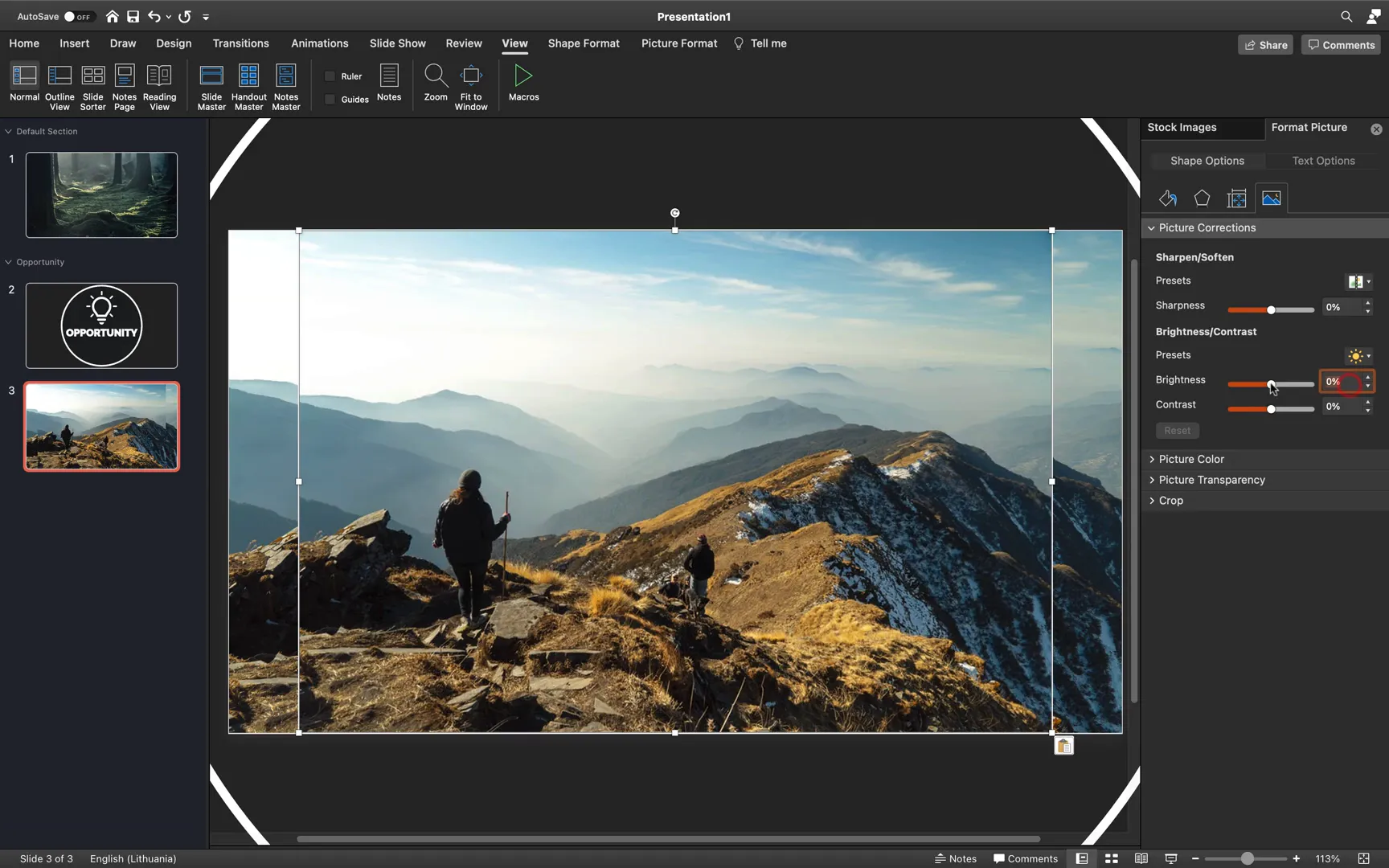Open Effects pentagon icon in Format Picture
This screenshot has height=868, width=1389.
tap(1202, 199)
